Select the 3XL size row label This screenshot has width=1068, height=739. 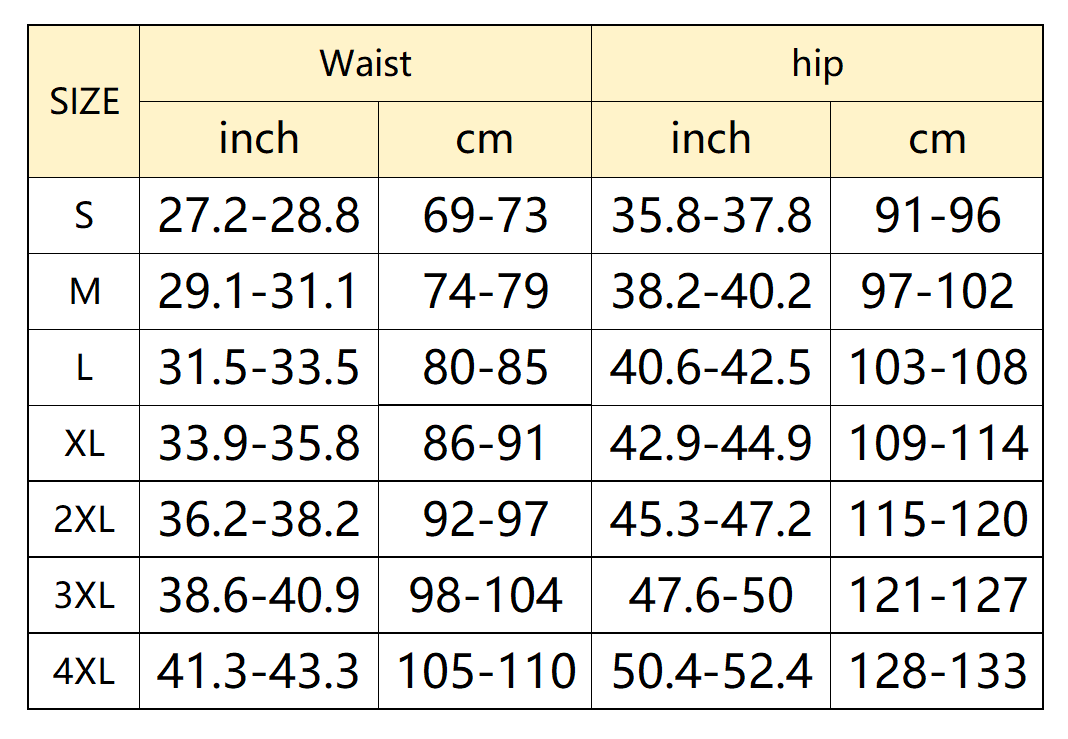84,596
